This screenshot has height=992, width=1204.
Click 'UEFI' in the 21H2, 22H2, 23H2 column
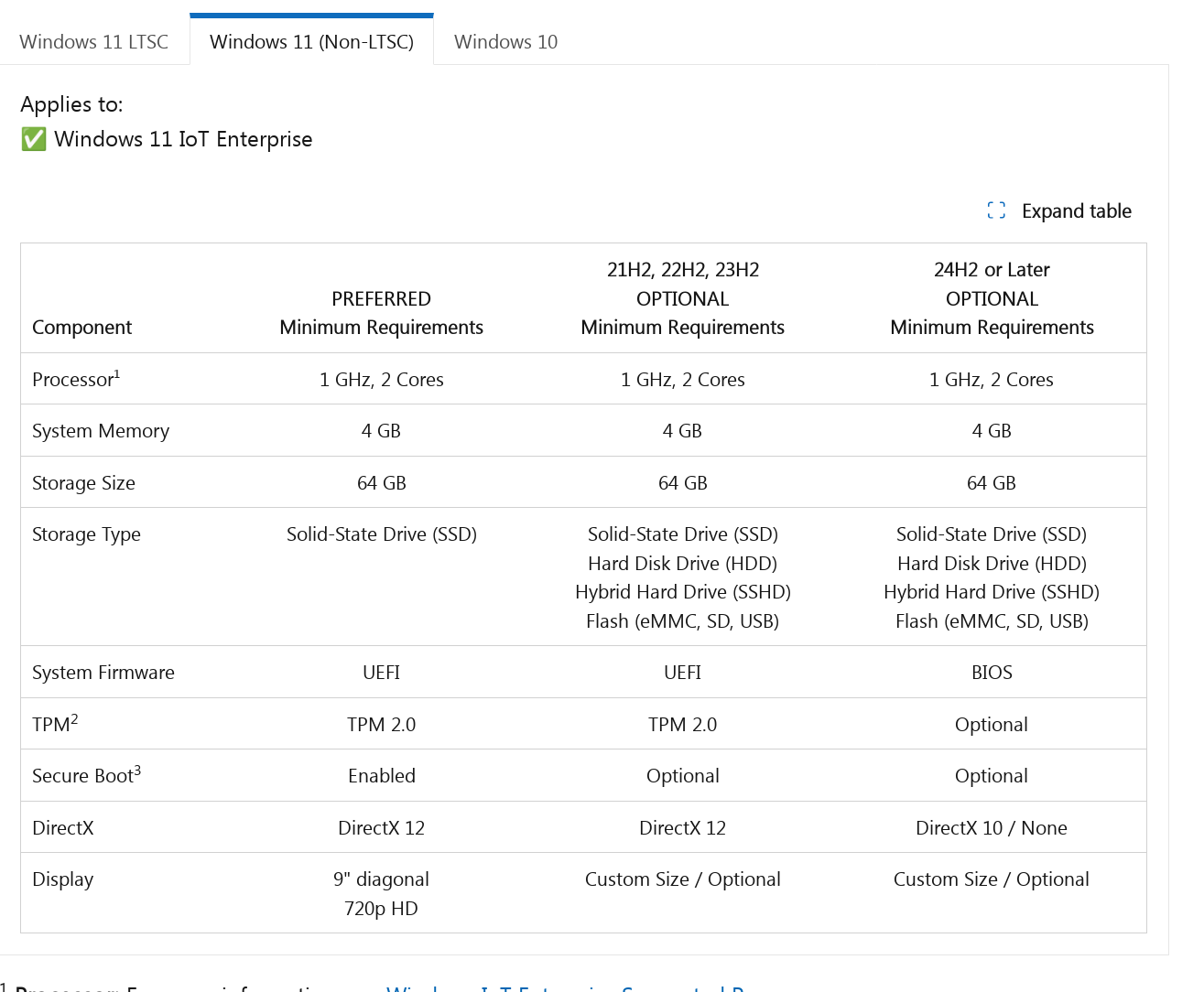(683, 673)
